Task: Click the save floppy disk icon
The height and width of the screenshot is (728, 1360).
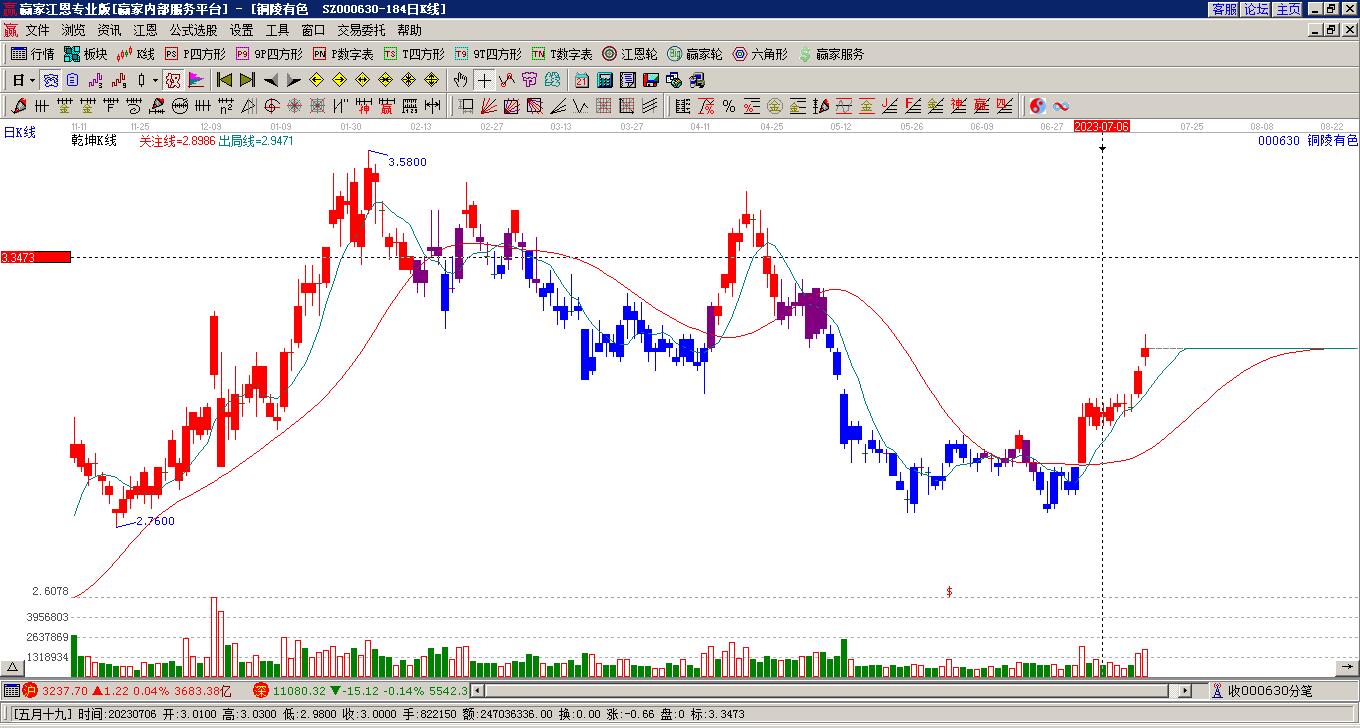Action: (651, 80)
